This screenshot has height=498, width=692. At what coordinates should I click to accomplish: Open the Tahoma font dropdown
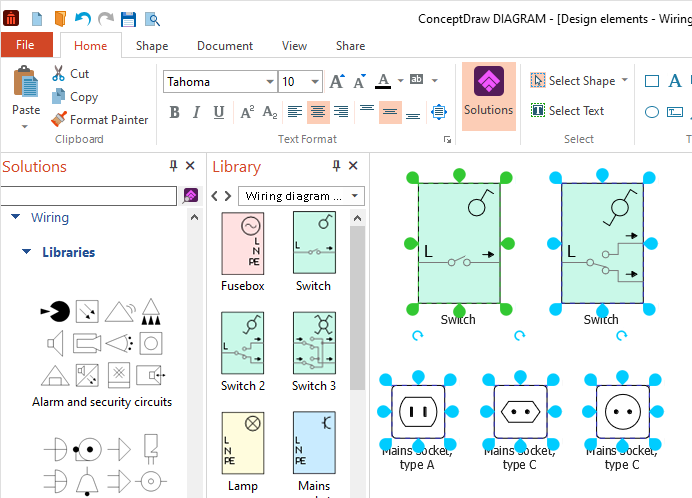[x=270, y=82]
